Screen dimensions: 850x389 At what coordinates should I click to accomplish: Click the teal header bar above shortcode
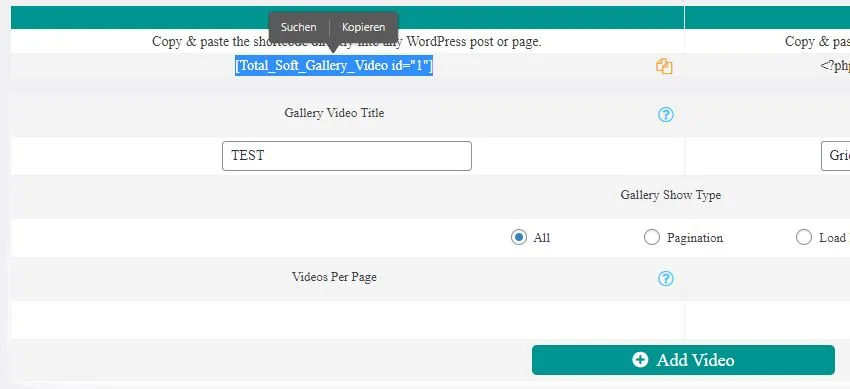tap(347, 17)
